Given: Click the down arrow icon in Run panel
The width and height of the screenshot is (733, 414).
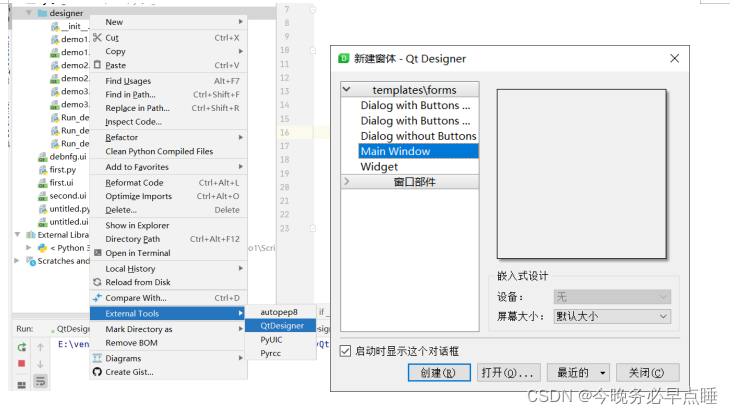Looking at the screenshot, I should click(40, 364).
